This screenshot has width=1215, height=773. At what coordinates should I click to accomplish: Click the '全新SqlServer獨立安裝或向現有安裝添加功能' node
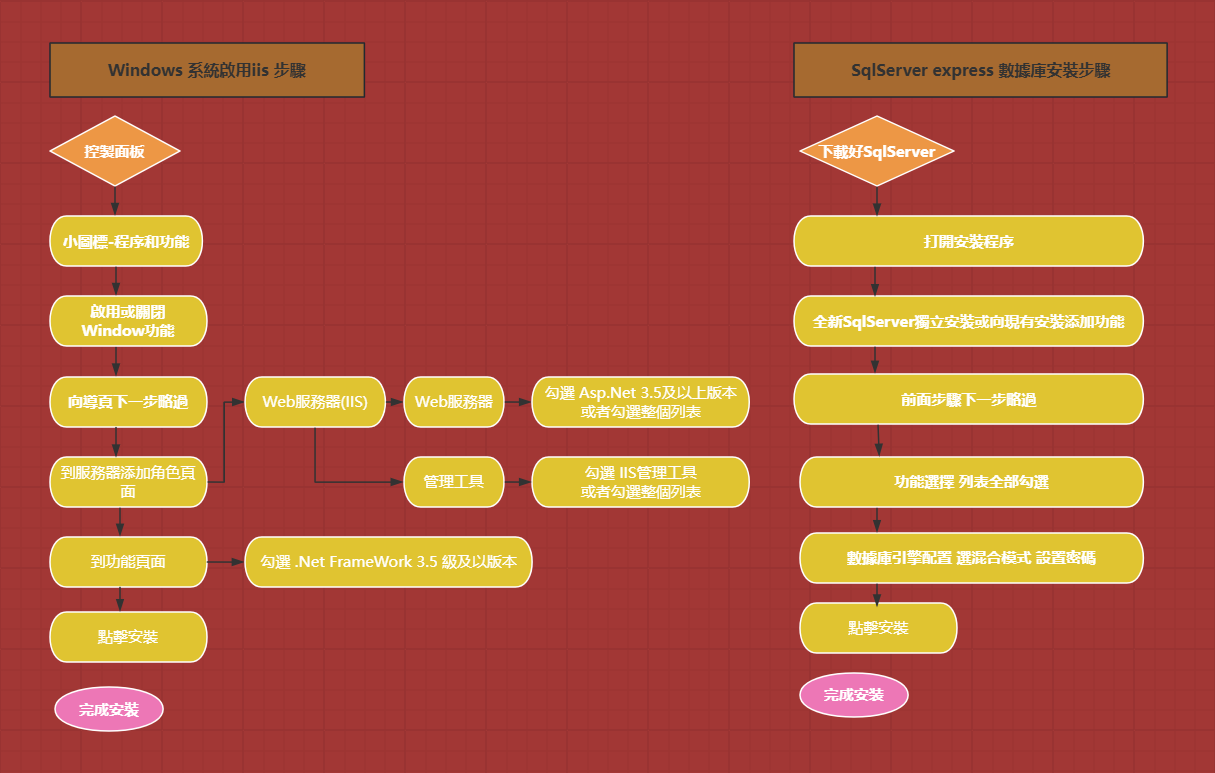pos(968,321)
